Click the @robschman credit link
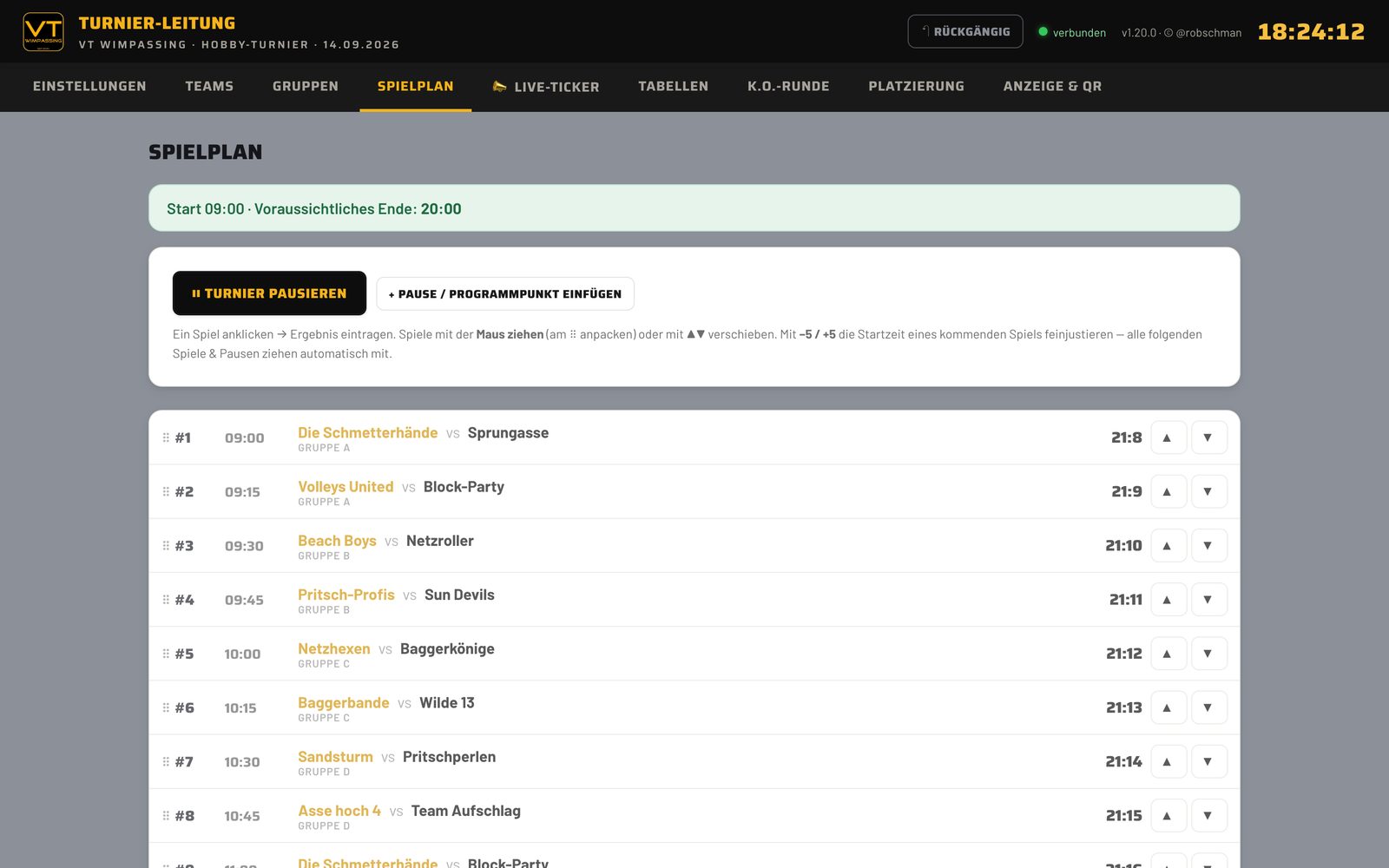Screen dimensions: 1389x868 tap(1208, 32)
